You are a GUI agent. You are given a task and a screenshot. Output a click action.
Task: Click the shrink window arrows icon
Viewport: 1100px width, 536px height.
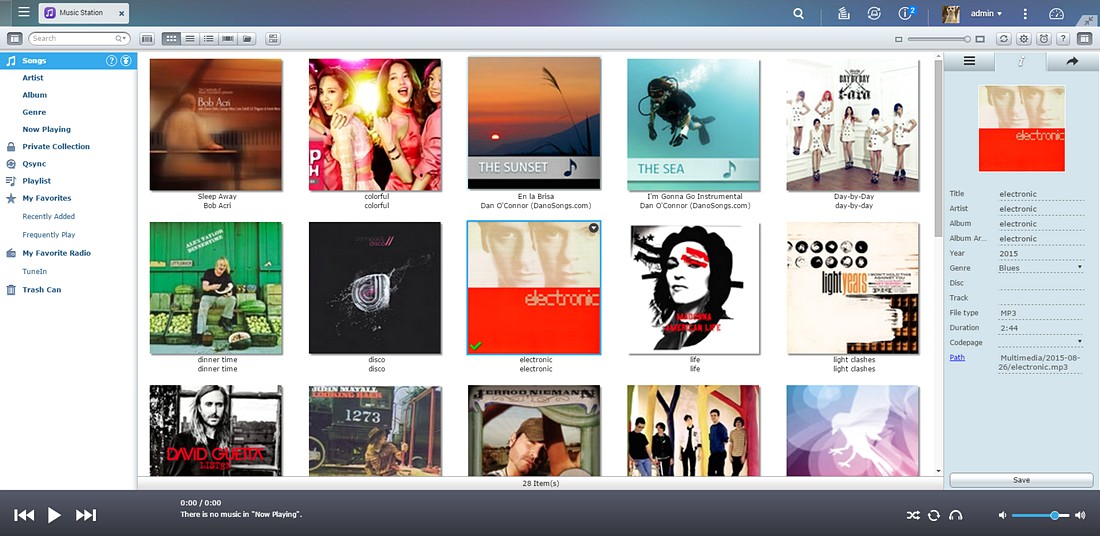1089,21
